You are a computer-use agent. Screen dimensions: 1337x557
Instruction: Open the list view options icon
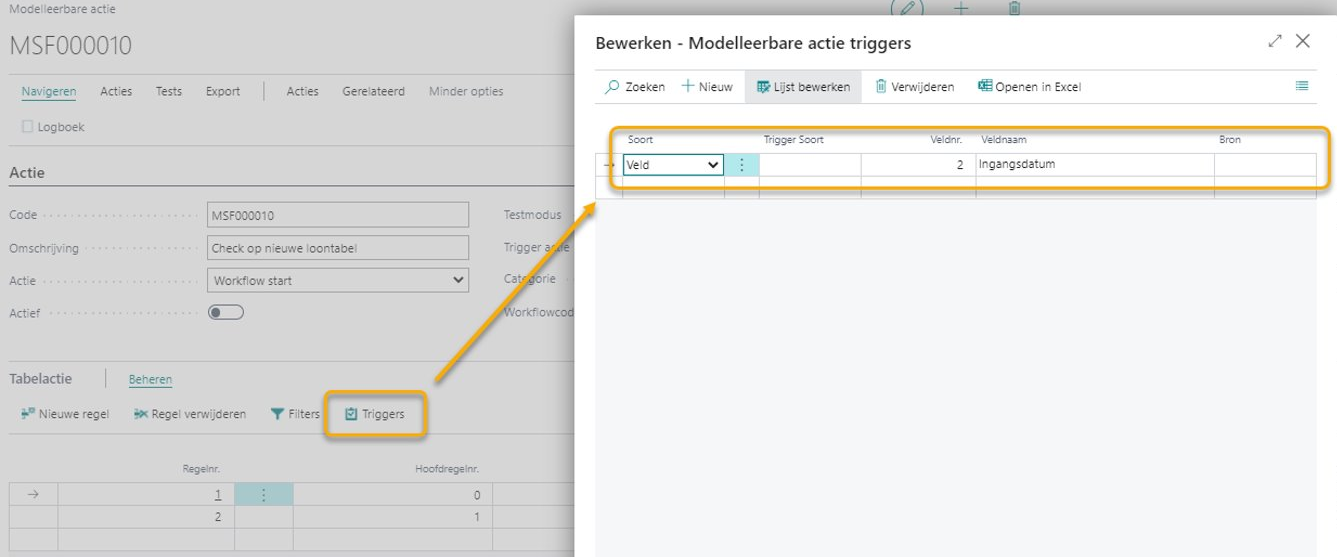pos(1302,87)
